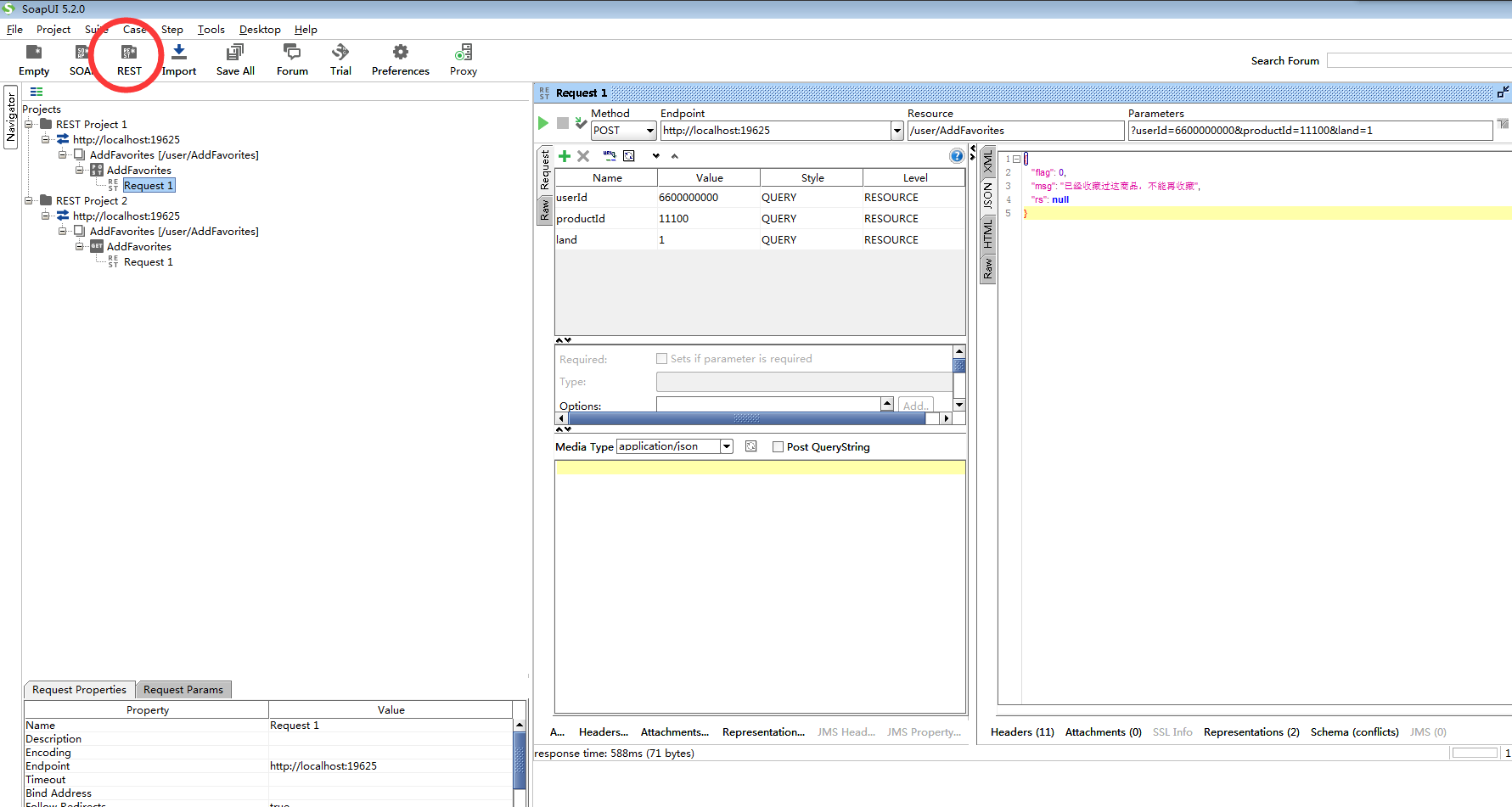This screenshot has width=1512, height=807.
Task: Click the Save All toolbar icon
Action: [235, 59]
